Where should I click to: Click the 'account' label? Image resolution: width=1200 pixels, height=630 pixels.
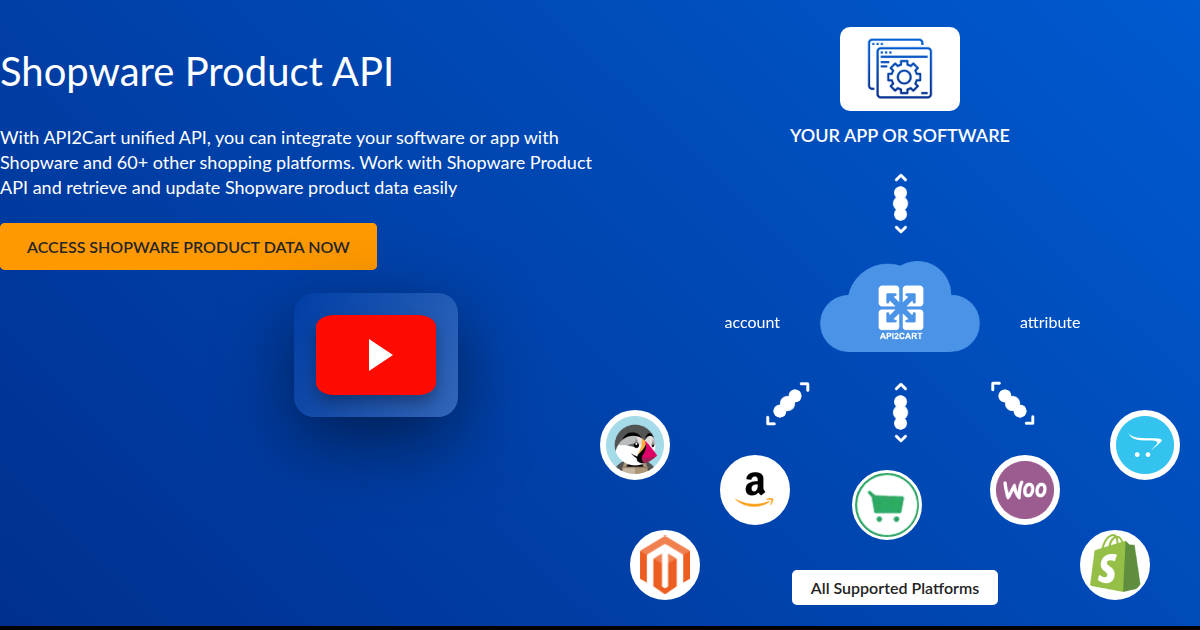(752, 323)
